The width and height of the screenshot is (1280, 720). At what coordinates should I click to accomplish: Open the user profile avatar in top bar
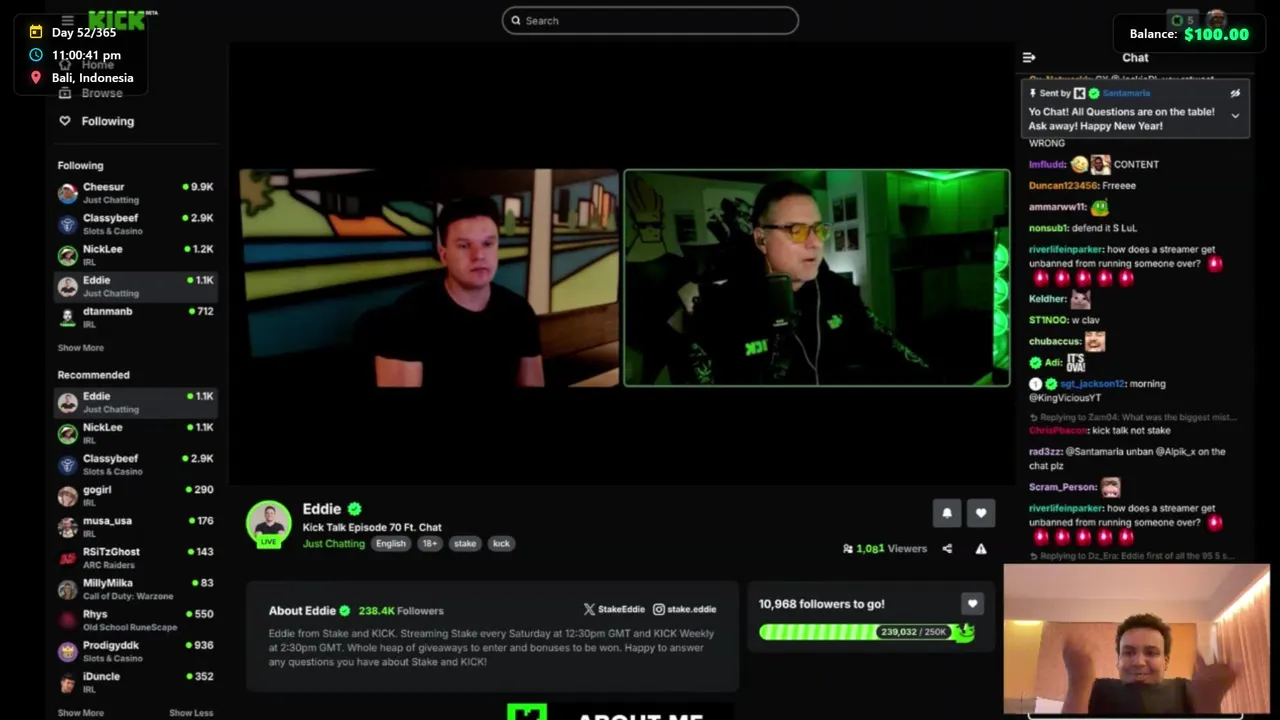click(1216, 20)
